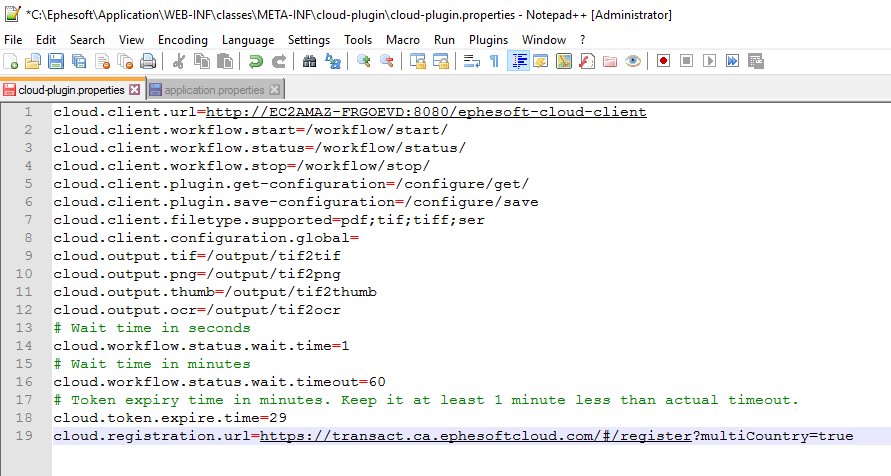Close the cloud-plugin.properties tab

(x=135, y=90)
